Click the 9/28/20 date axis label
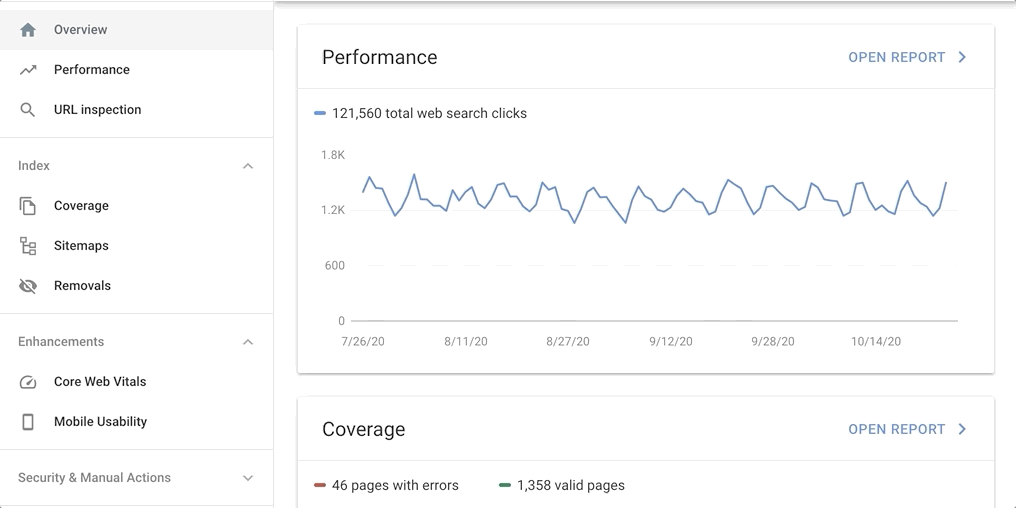Screen dimensions: 1016x508 pos(773,341)
